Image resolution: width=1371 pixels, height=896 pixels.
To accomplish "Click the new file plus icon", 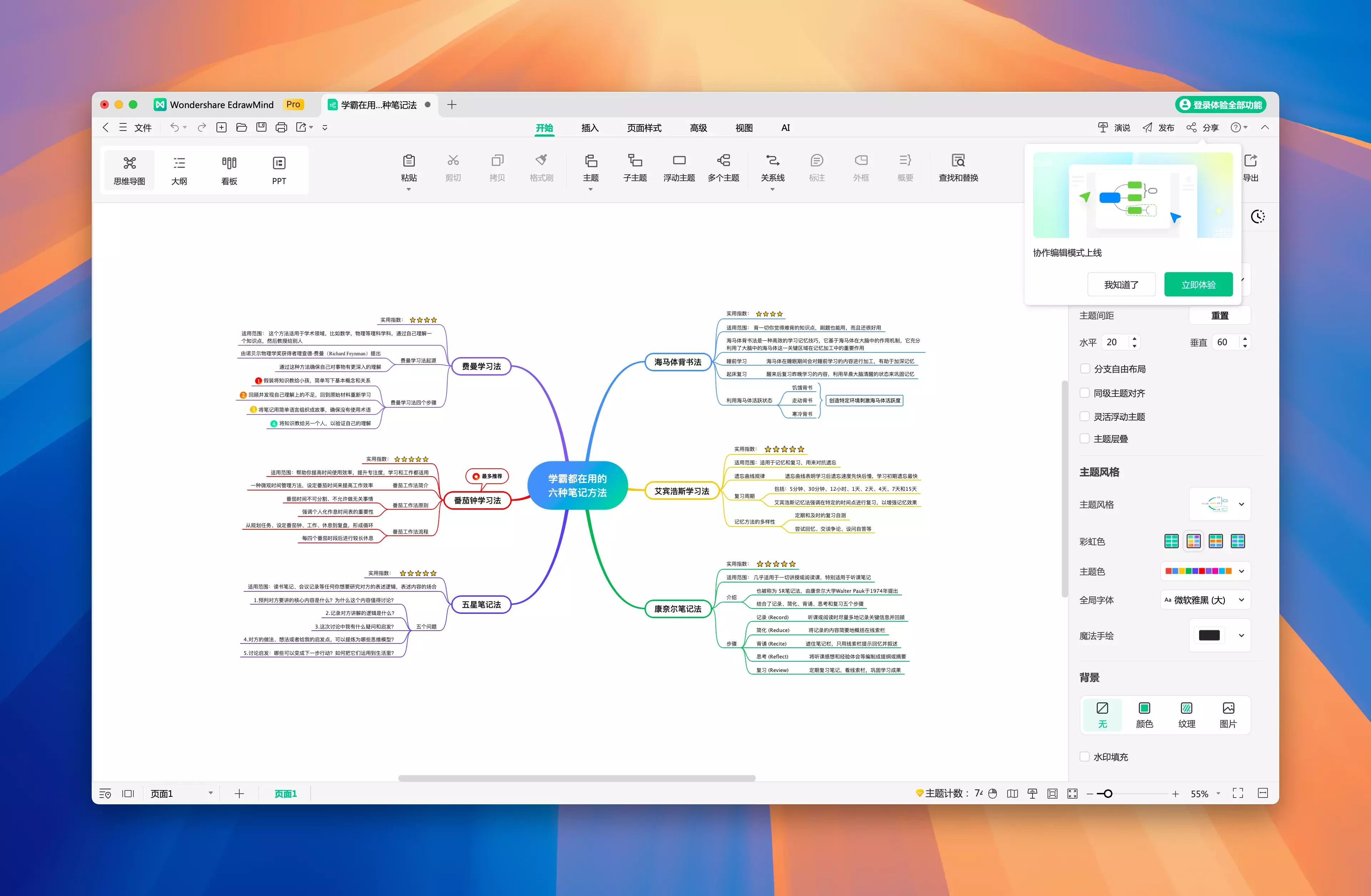I will click(221, 127).
